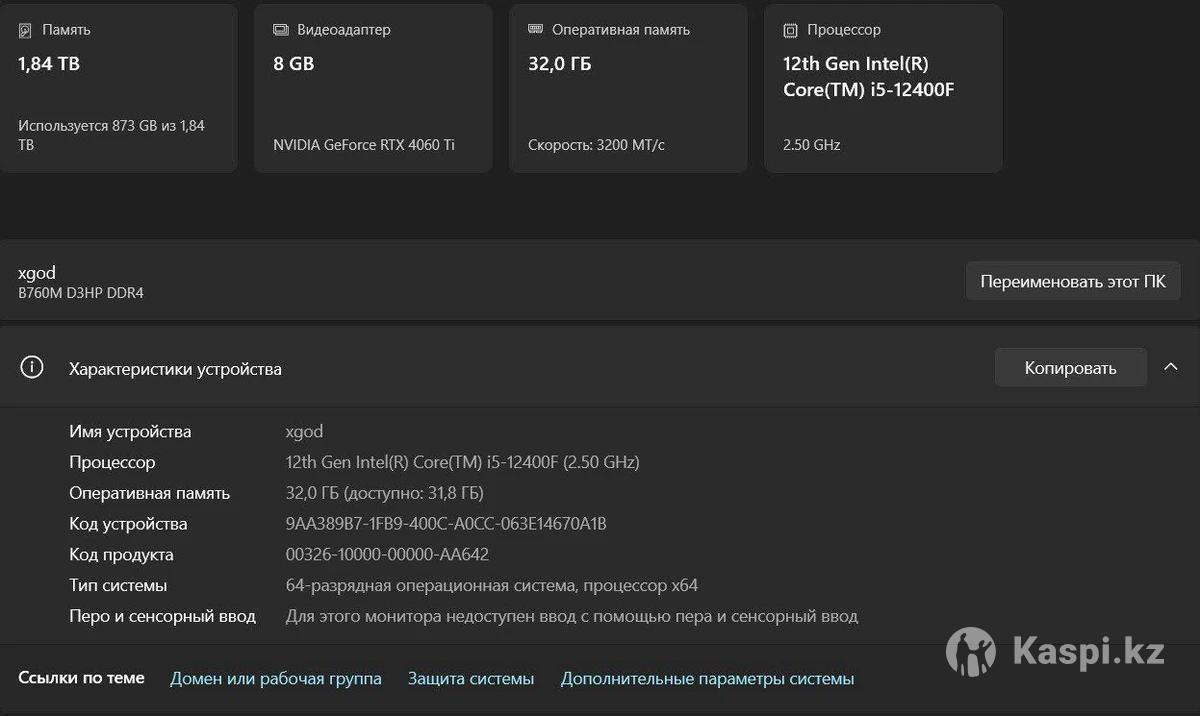Click the info icon next to Характеристики устройства
Screen dimensions: 1200x716
coord(32,368)
